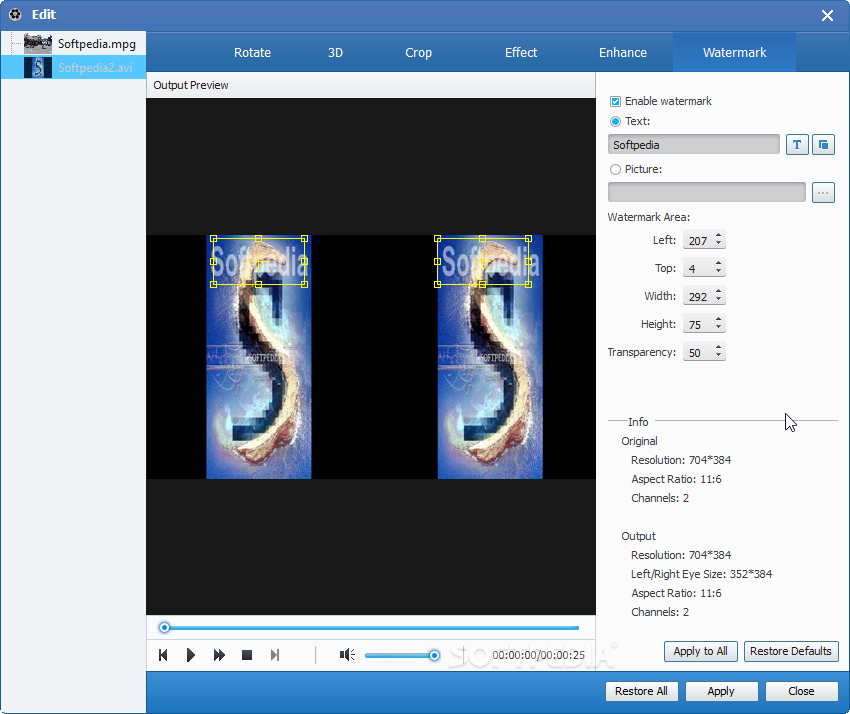850x714 pixels.
Task: Click the watermark text input field
Action: (x=693, y=145)
